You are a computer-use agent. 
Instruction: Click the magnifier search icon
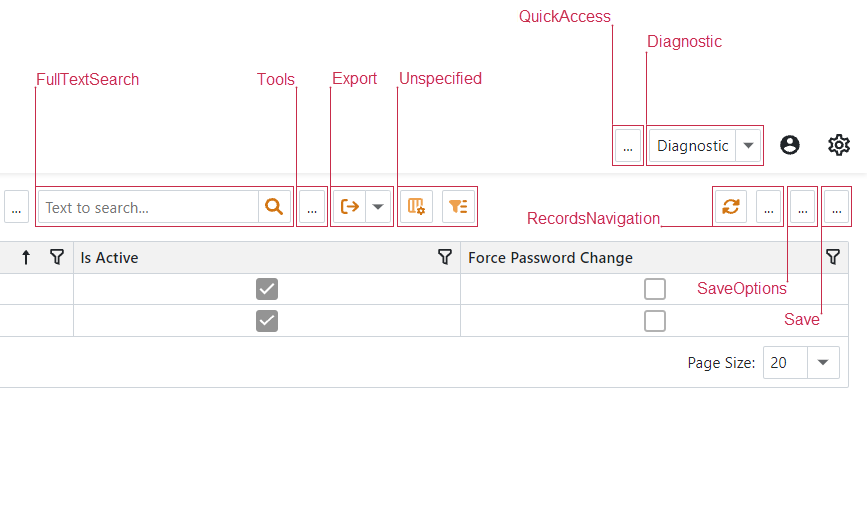pyautogui.click(x=274, y=207)
